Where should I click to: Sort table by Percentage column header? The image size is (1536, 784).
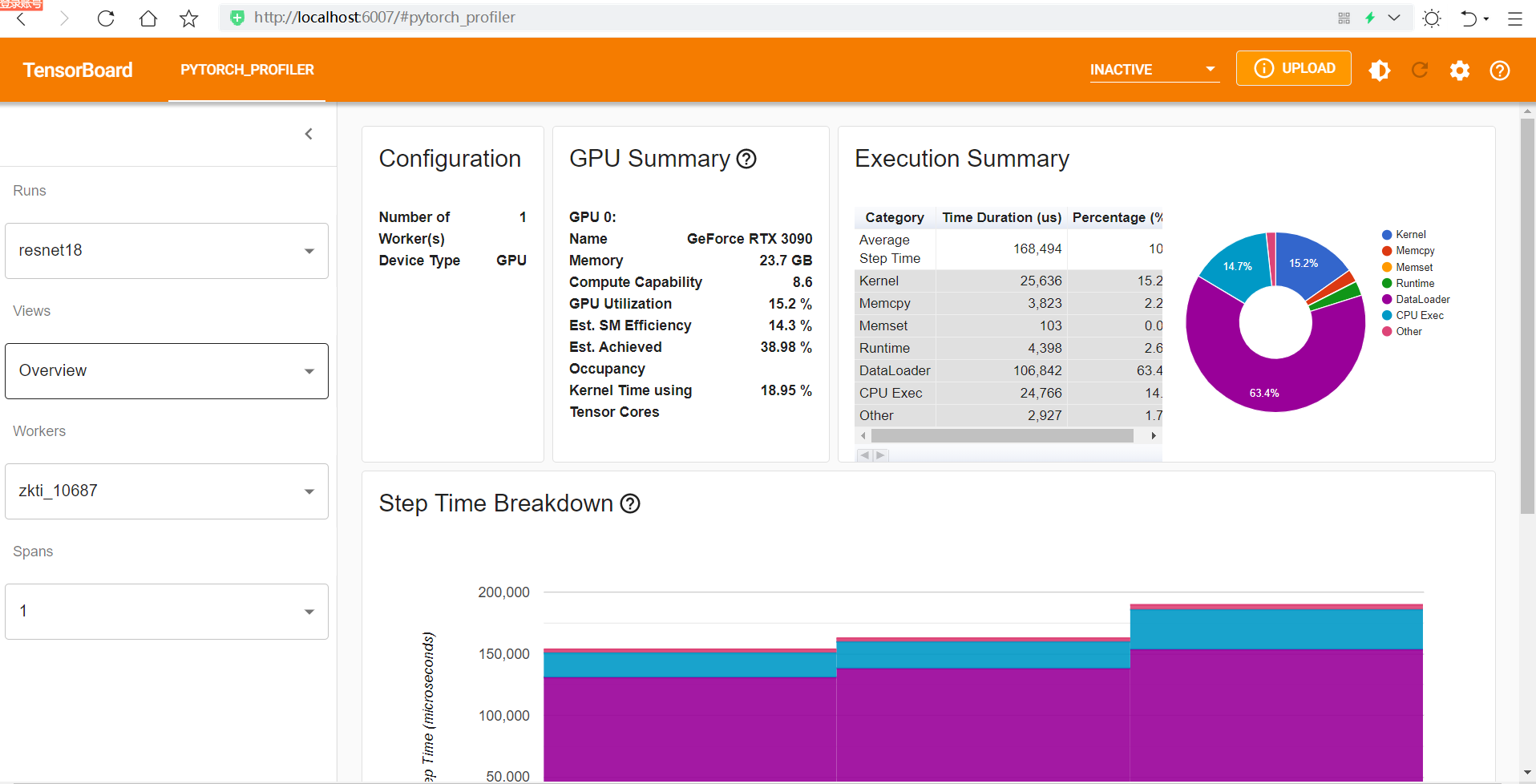pos(1117,217)
